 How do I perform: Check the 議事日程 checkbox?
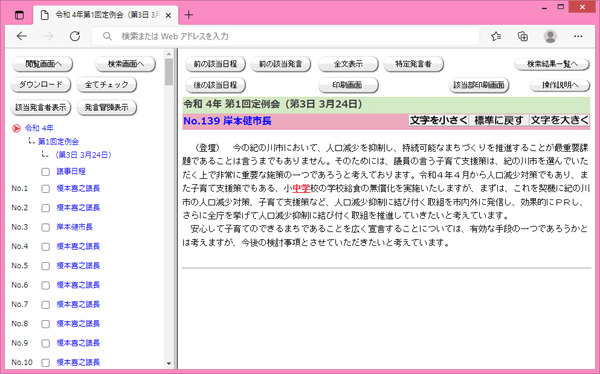(x=46, y=172)
